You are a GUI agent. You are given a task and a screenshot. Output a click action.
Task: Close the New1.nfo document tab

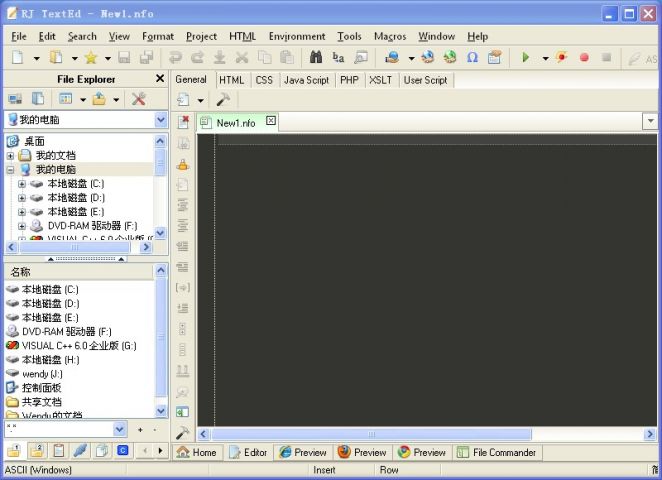pyautogui.click(x=270, y=122)
